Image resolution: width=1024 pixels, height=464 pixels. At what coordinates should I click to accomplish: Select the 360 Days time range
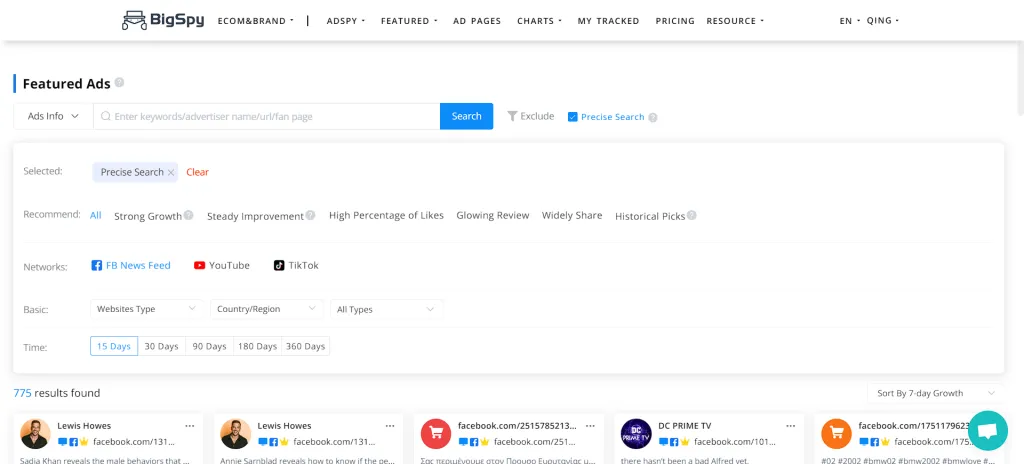click(x=305, y=346)
